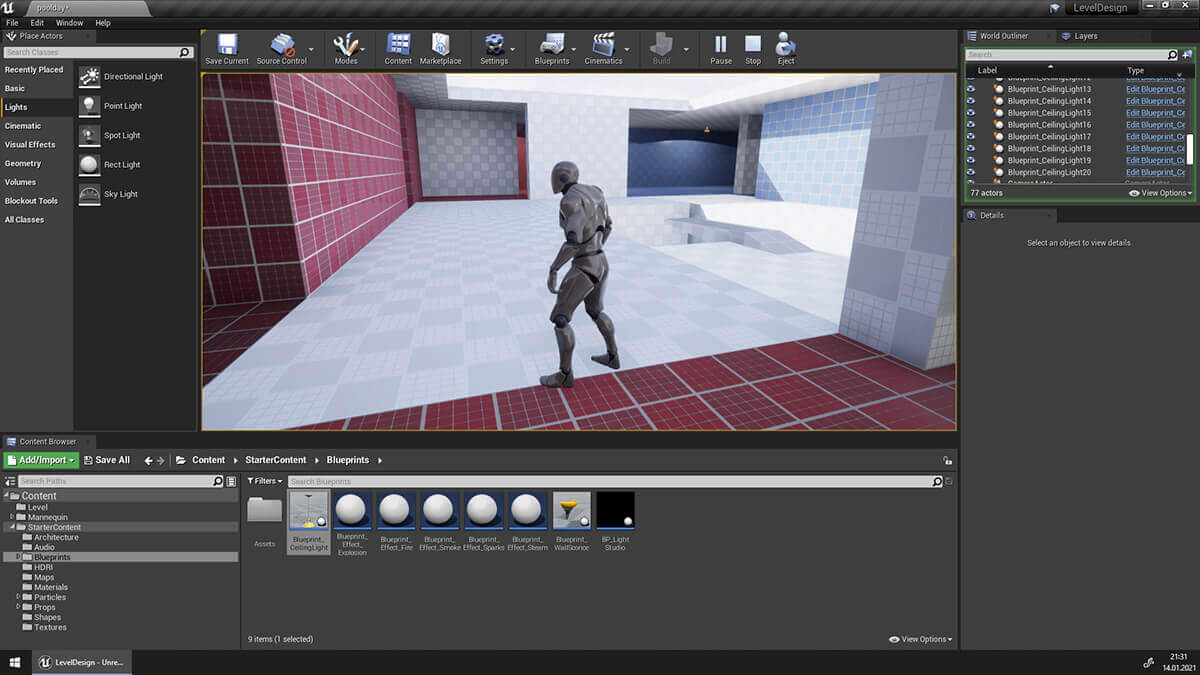
Task: Open the Filters dropdown in Content Browser
Action: click(265, 481)
